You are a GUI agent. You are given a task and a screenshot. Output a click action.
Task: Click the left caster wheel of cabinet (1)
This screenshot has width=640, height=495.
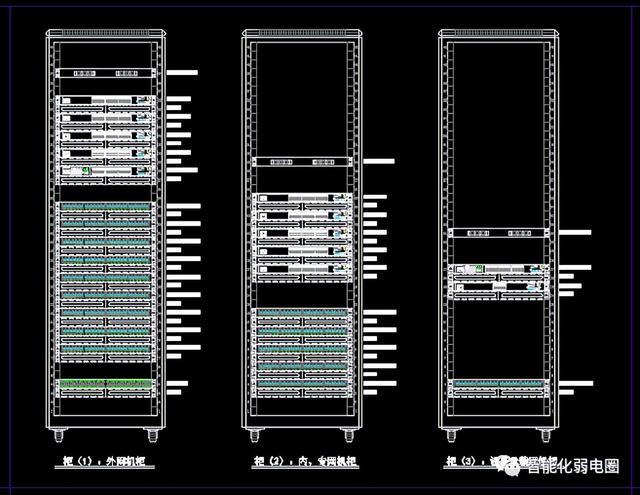[x=59, y=435]
